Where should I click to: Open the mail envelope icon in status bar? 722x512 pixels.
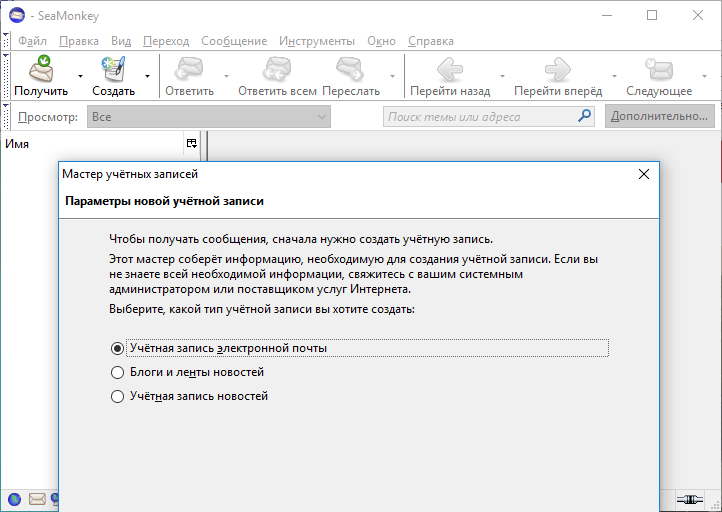point(37,499)
